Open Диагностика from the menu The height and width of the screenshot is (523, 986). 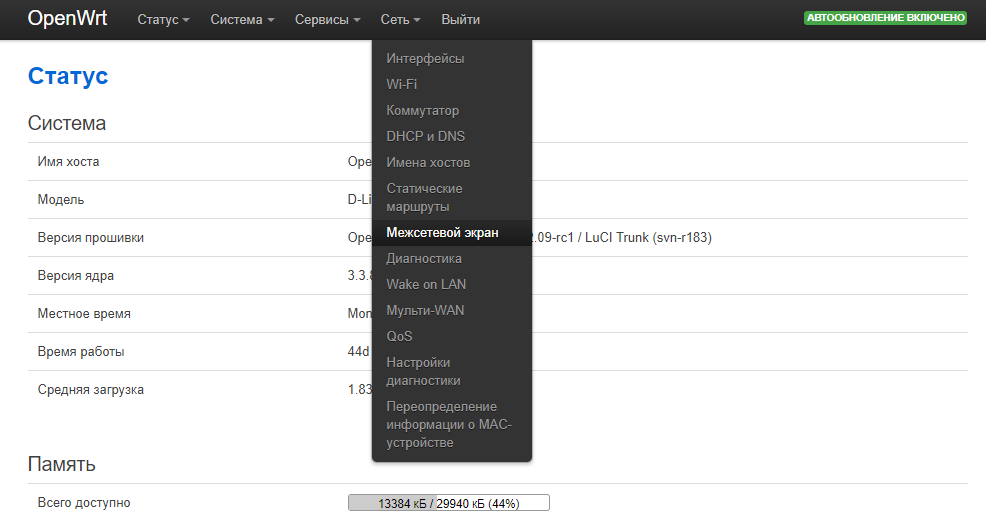coord(451,258)
